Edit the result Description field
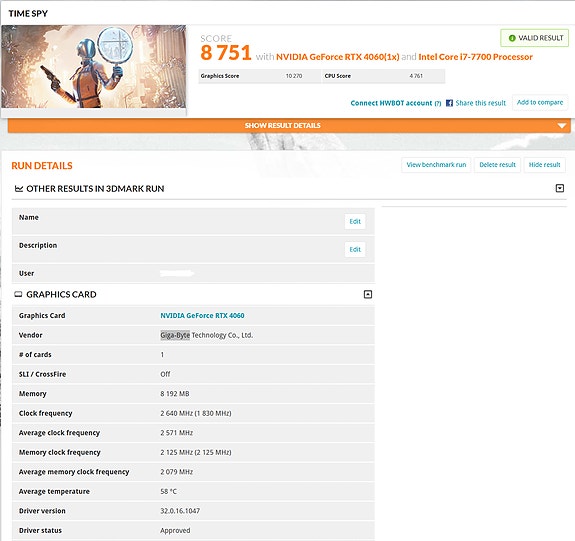Viewport: 575px width, 541px height. tap(355, 249)
